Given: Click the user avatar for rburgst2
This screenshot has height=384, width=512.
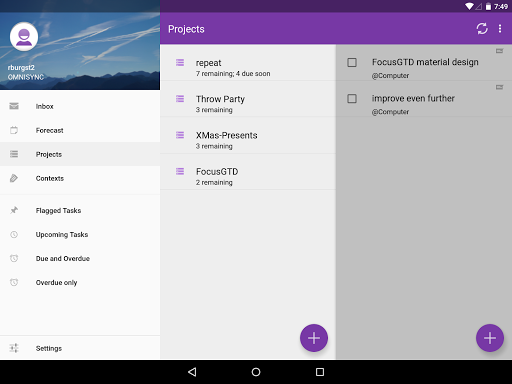Looking at the screenshot, I should coord(24,37).
